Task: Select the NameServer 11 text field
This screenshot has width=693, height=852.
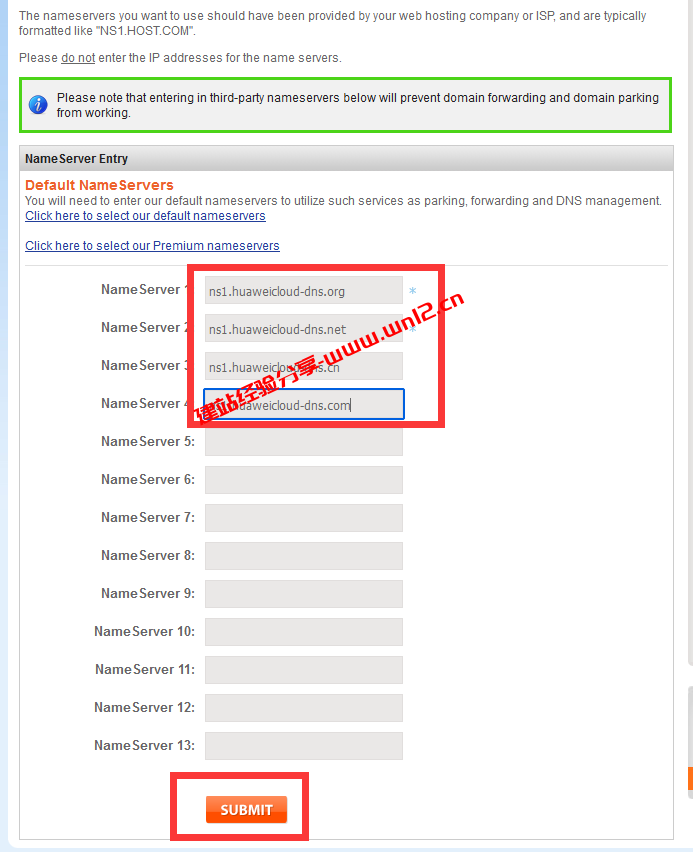Action: coord(303,670)
